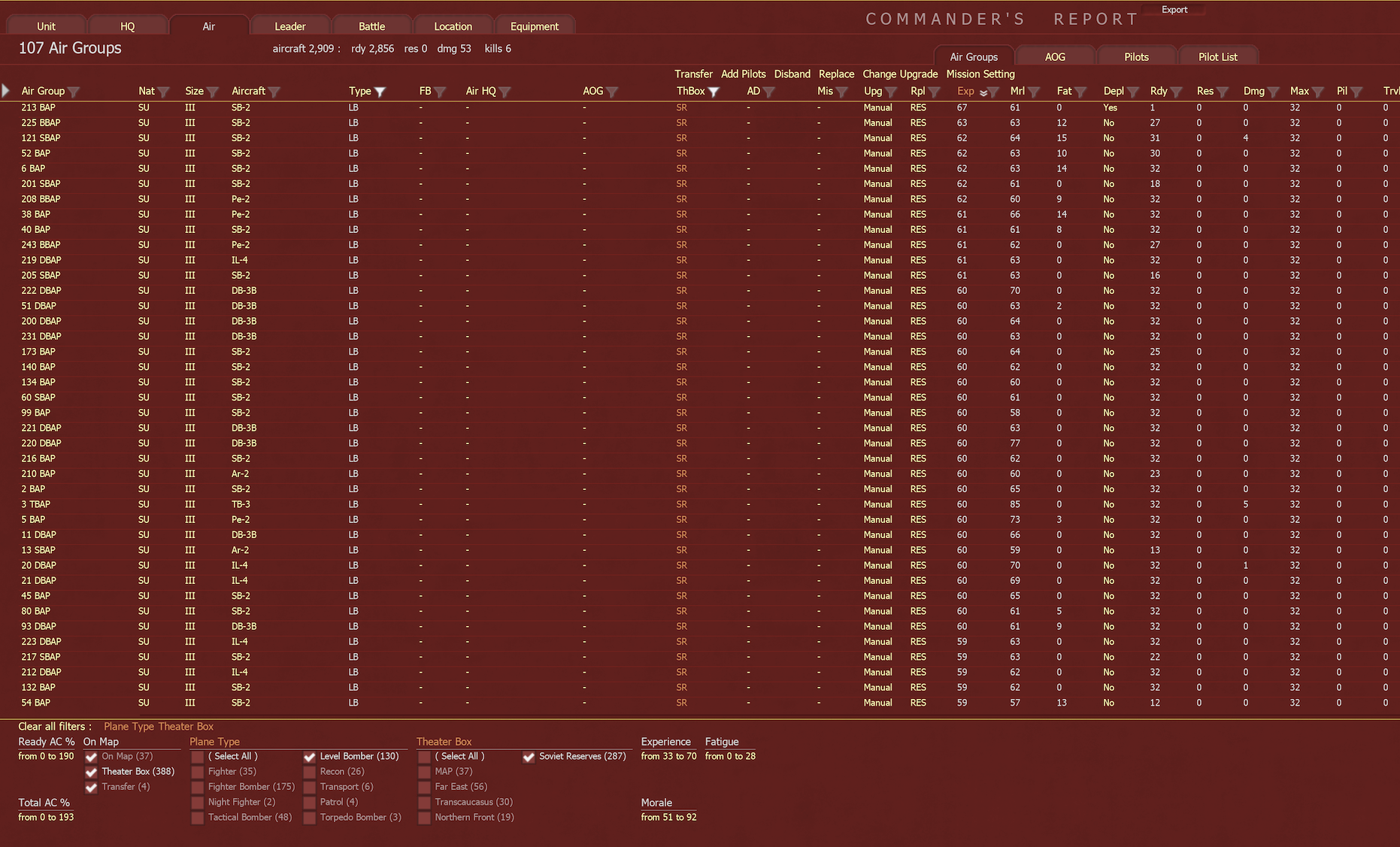Screen dimensions: 1400x847
Task: Disable the Soviet Reserves theater filter
Action: (527, 756)
